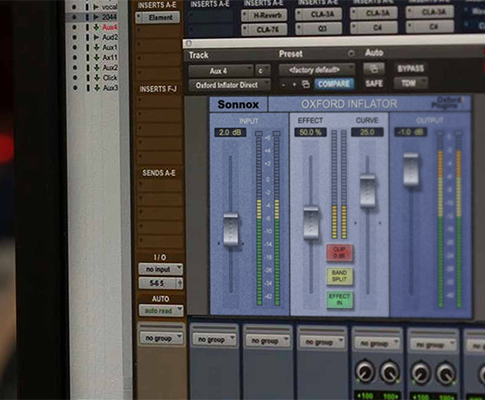Click the CURVE fader handle

368,191
